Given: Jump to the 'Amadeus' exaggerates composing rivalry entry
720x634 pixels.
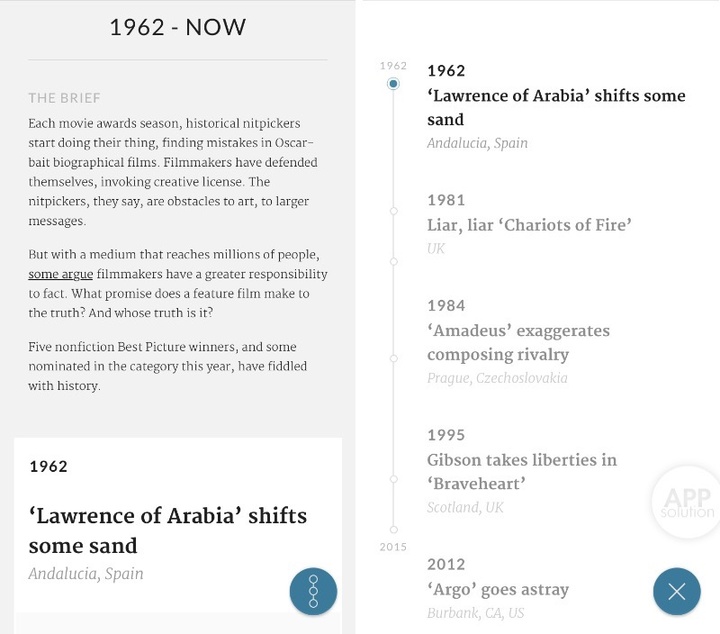Looking at the screenshot, I should click(518, 343).
